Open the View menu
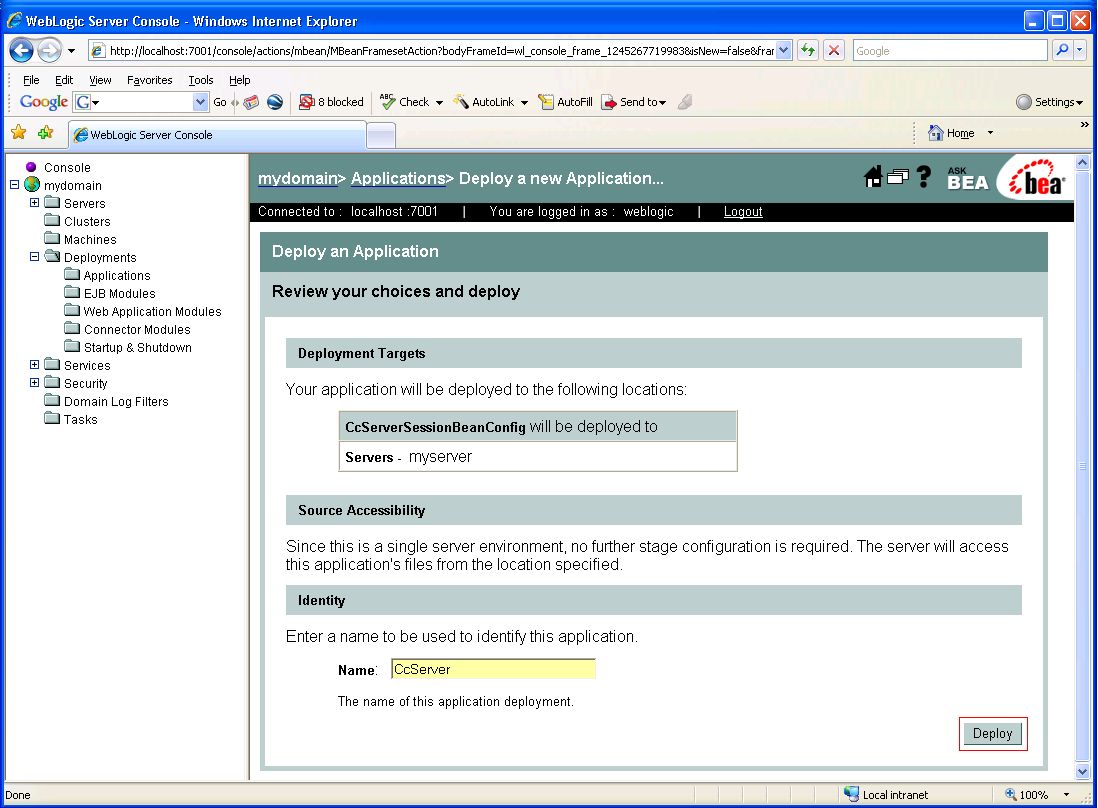The image size is (1098, 808). click(100, 80)
